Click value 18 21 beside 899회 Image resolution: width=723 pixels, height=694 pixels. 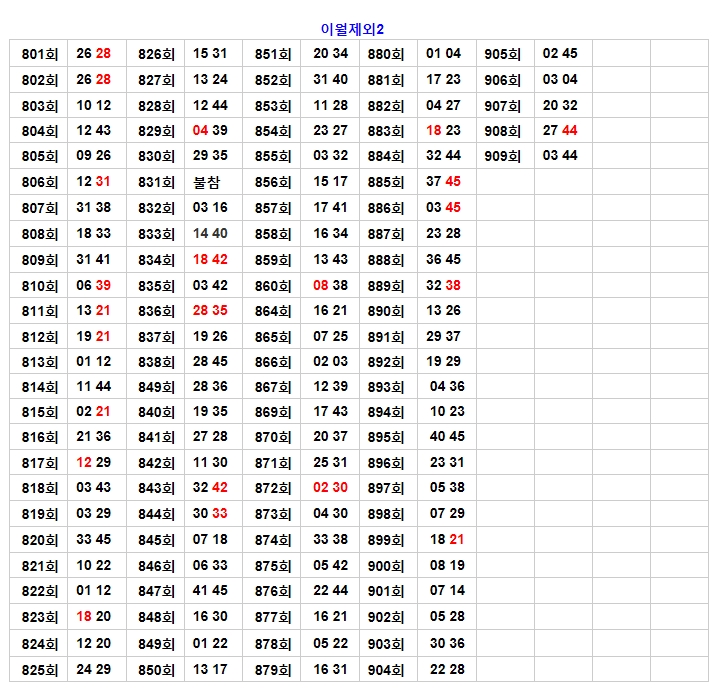(x=447, y=539)
